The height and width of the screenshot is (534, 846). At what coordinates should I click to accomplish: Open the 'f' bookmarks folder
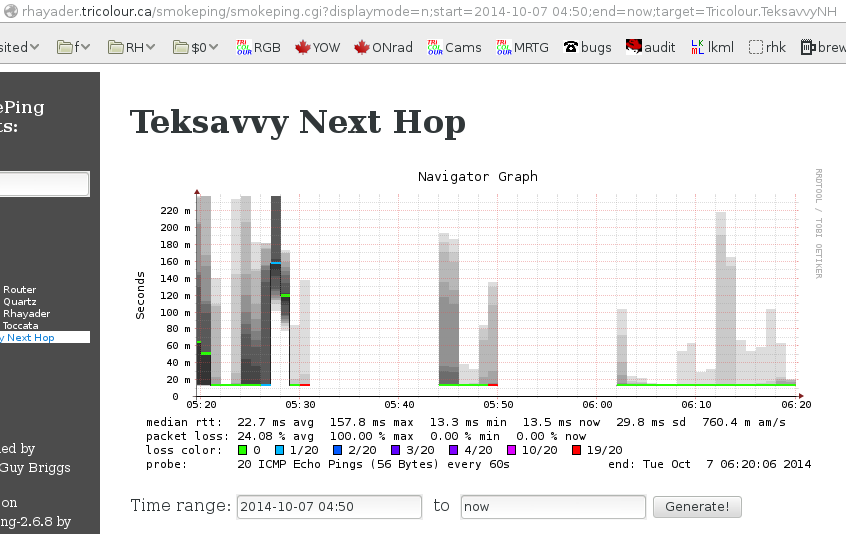click(x=73, y=47)
